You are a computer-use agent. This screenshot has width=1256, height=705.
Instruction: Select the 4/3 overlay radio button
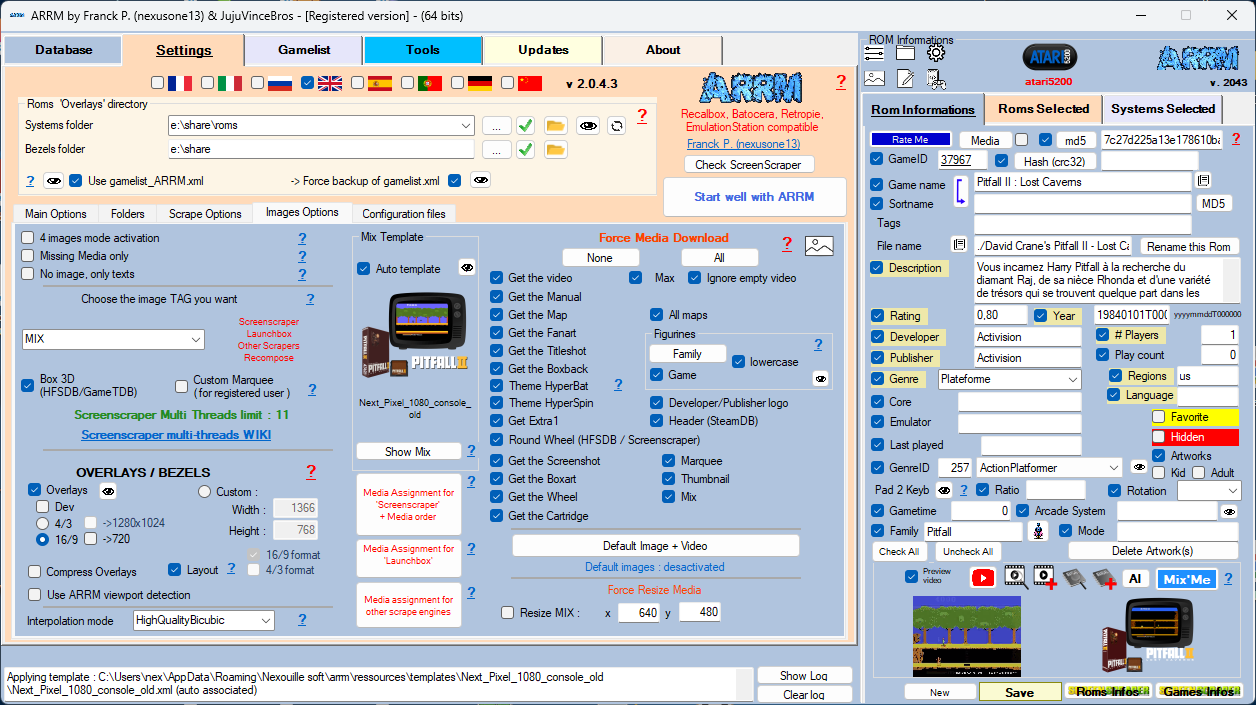43,523
